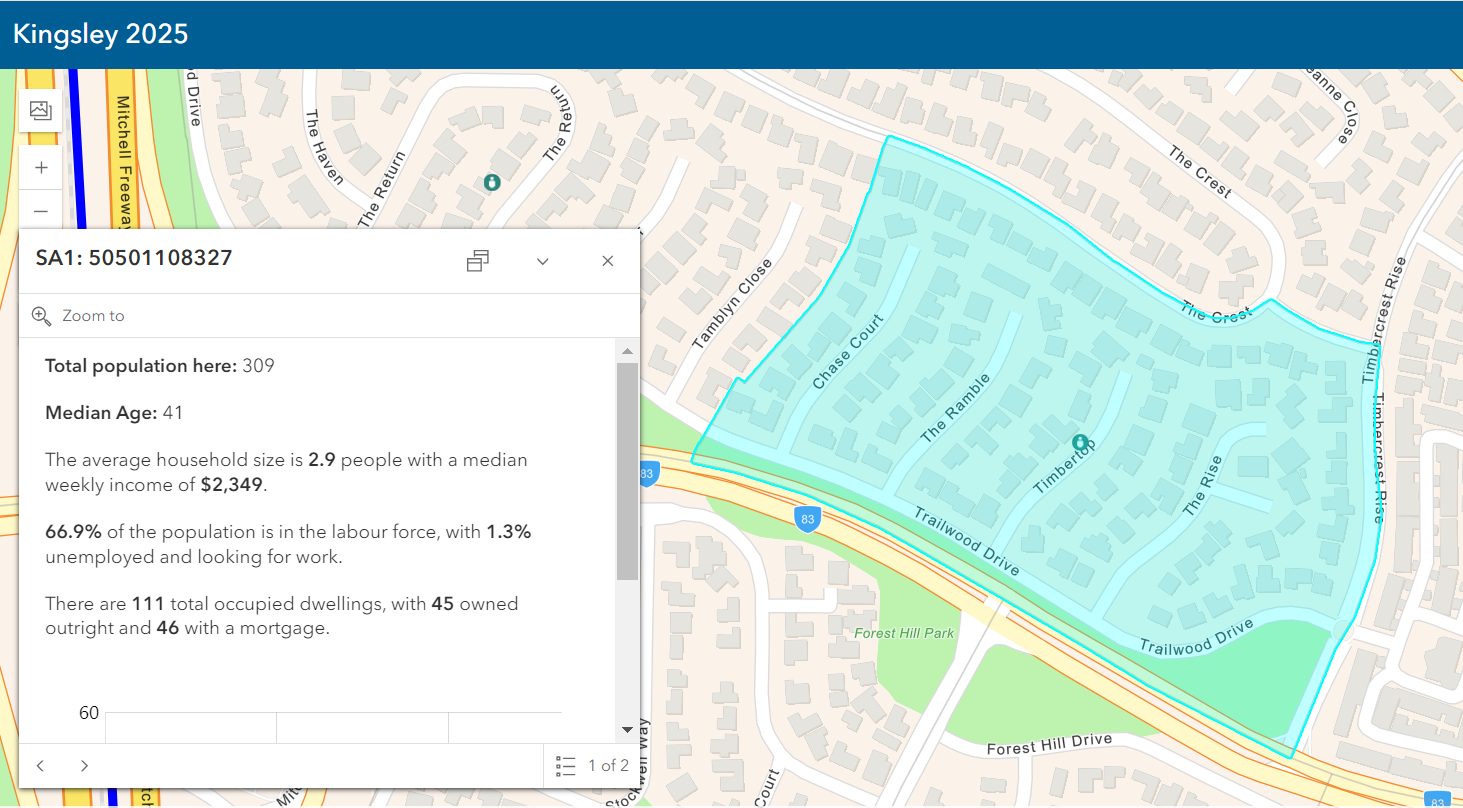Click the Kingsley 2025 title

[100, 34]
